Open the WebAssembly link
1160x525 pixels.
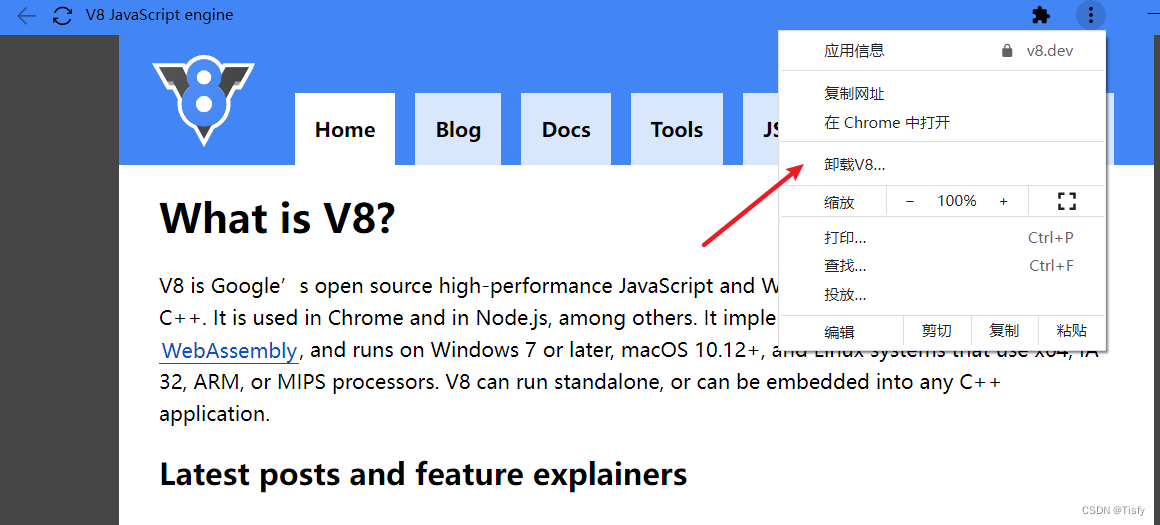click(229, 350)
